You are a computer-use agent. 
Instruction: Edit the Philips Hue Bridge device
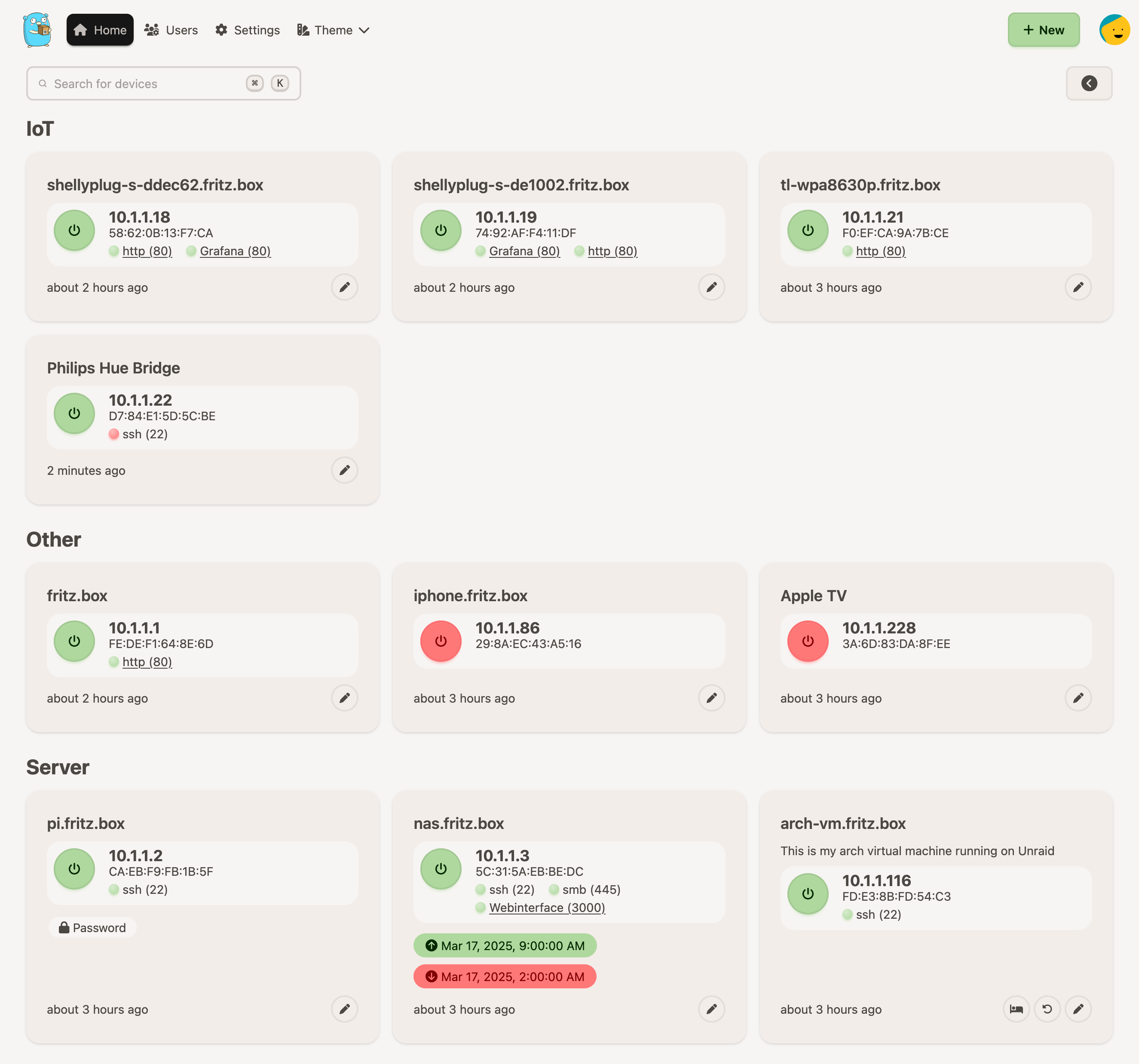click(x=344, y=470)
